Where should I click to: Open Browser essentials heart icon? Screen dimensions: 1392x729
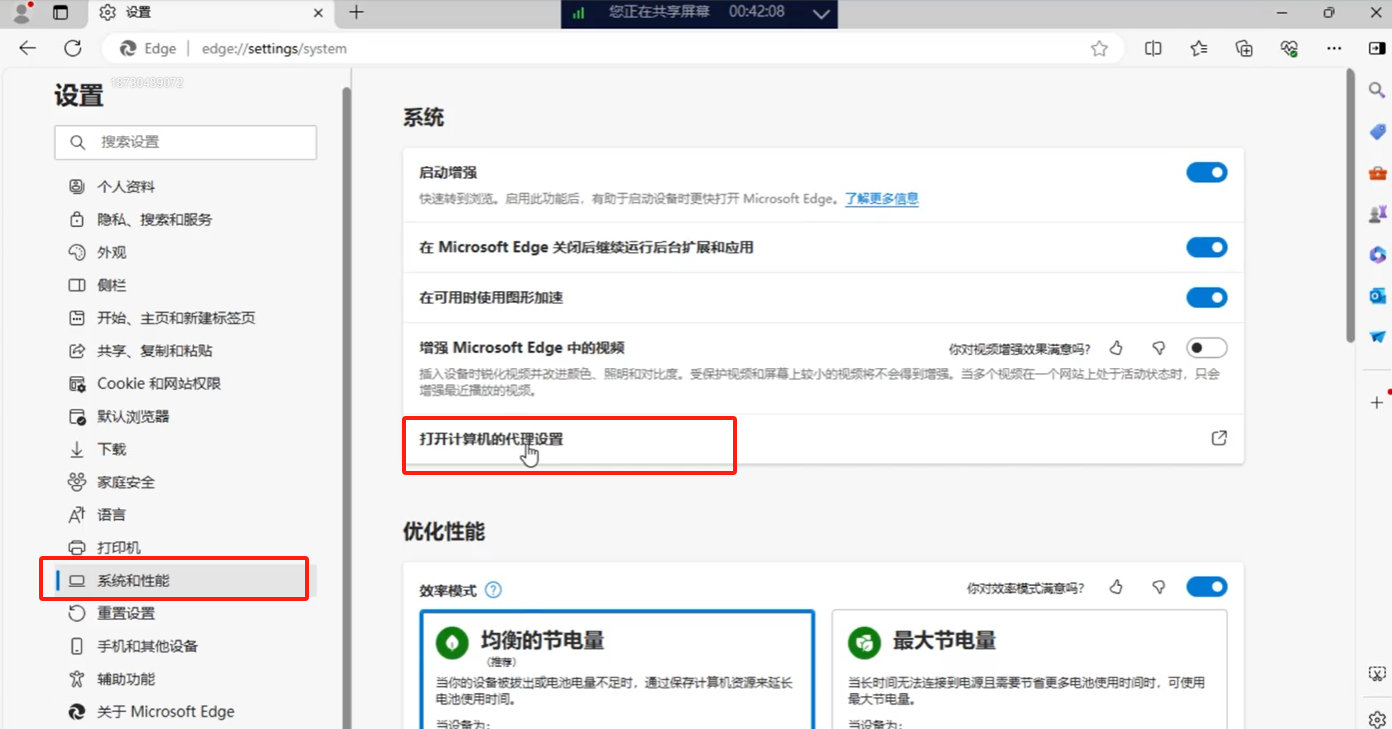point(1289,48)
